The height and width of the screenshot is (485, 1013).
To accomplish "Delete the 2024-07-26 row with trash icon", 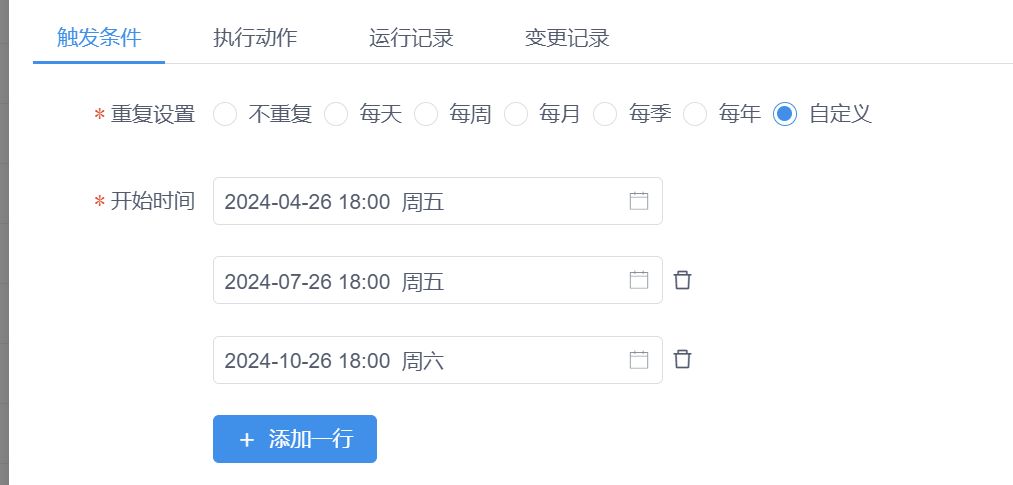I will click(x=682, y=280).
